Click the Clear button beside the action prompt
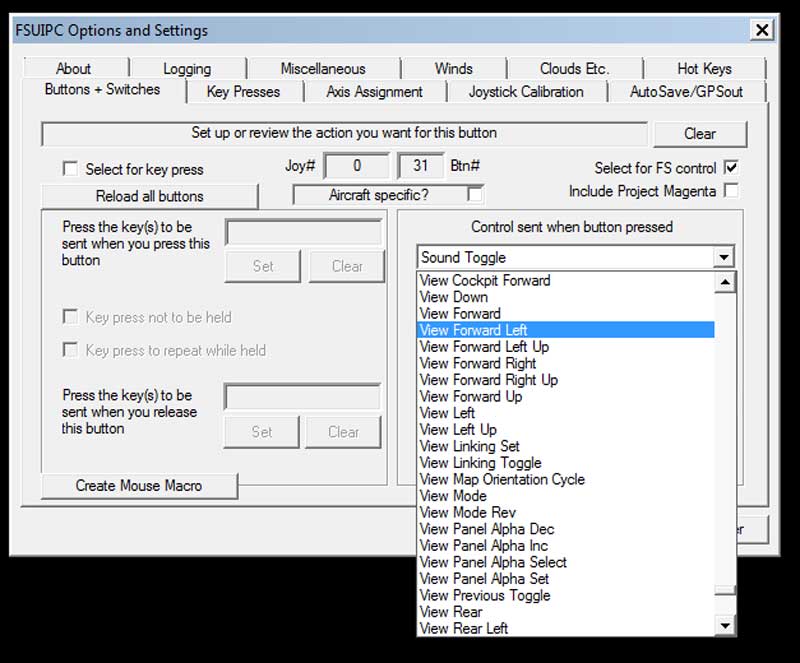Image resolution: width=800 pixels, height=663 pixels. 700,134
